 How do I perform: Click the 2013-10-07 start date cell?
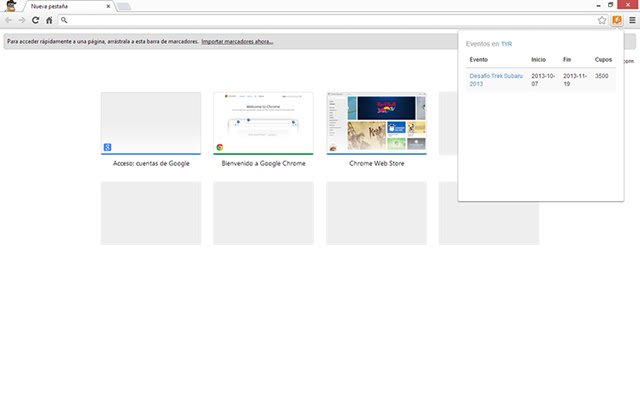(543, 80)
